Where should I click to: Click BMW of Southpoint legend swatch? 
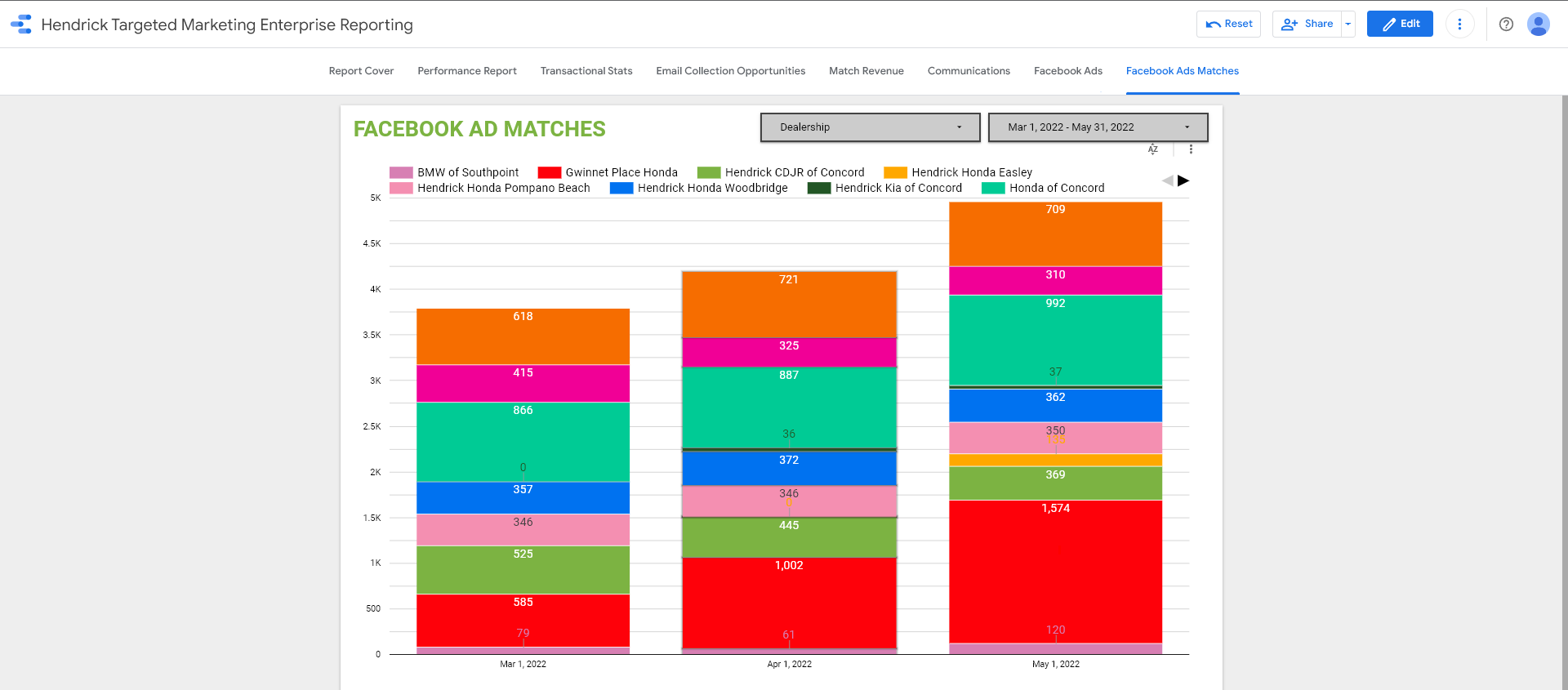point(401,172)
